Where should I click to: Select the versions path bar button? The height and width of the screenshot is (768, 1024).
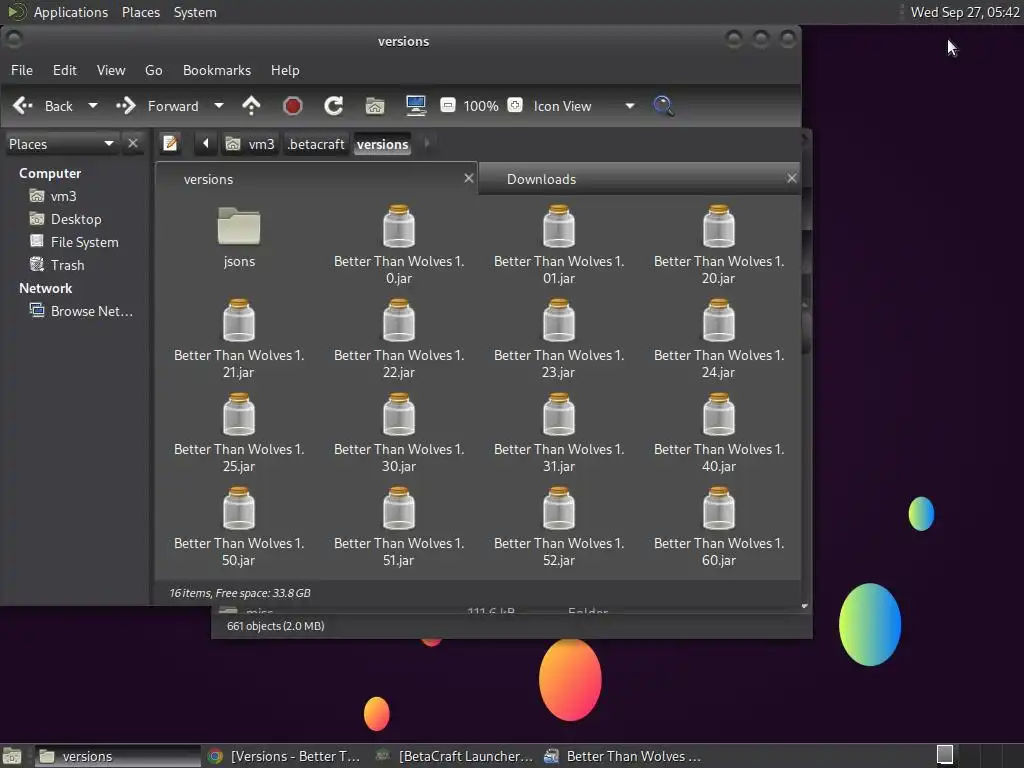(x=383, y=144)
